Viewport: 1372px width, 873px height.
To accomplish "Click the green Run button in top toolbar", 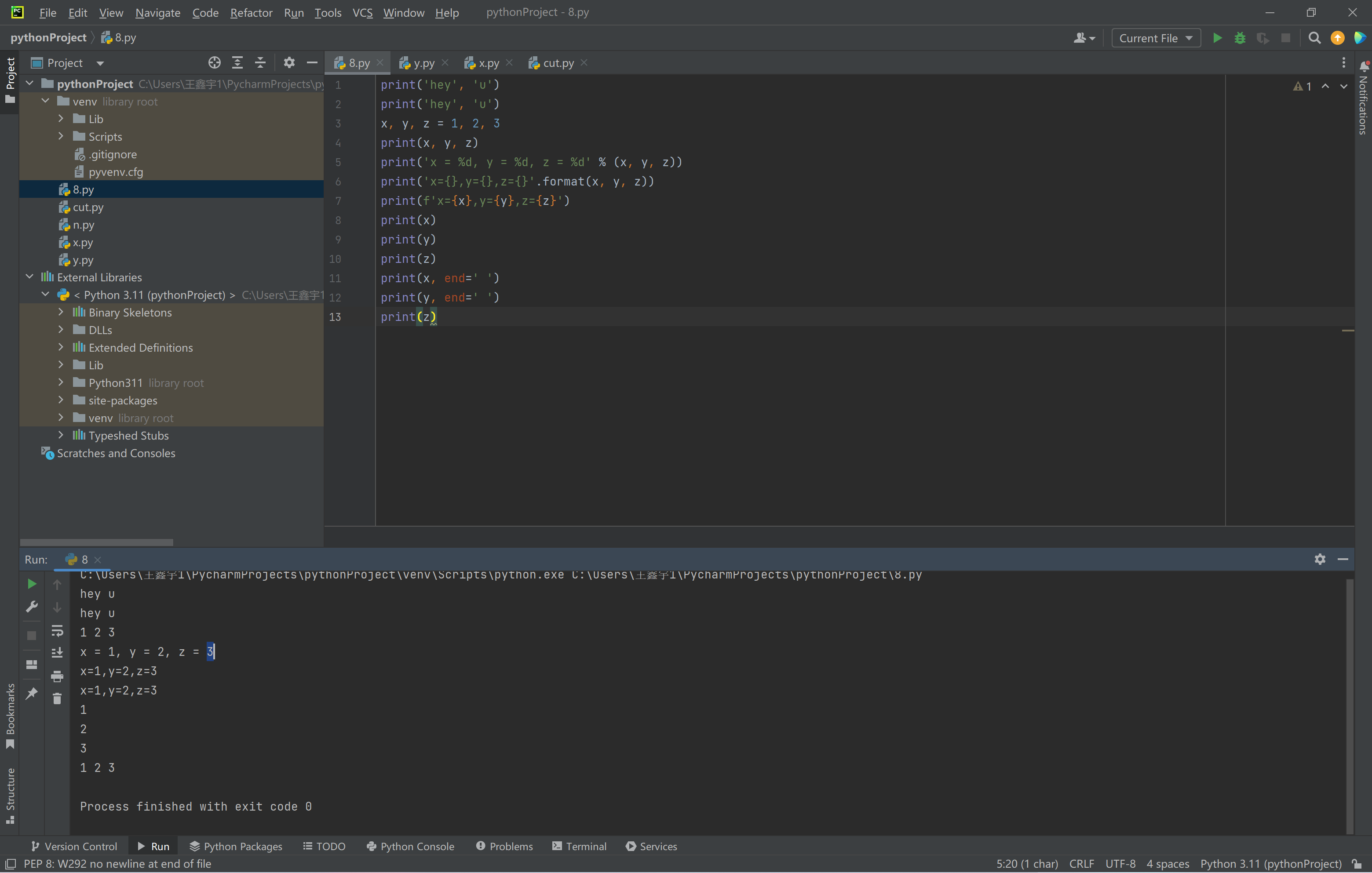I will coord(1217,38).
